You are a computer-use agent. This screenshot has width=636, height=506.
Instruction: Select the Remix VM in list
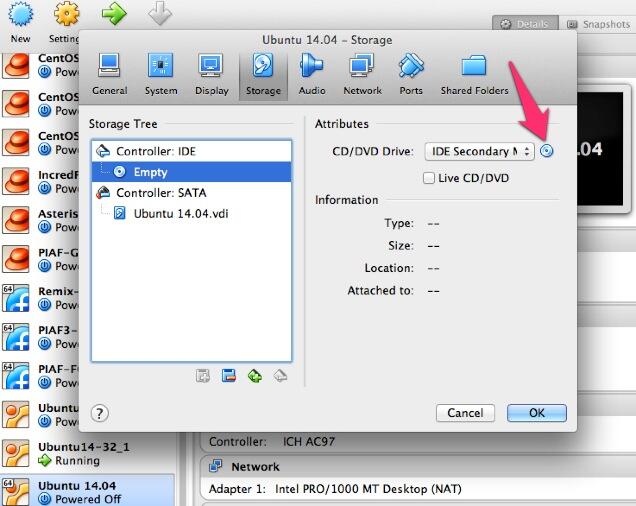pos(40,298)
